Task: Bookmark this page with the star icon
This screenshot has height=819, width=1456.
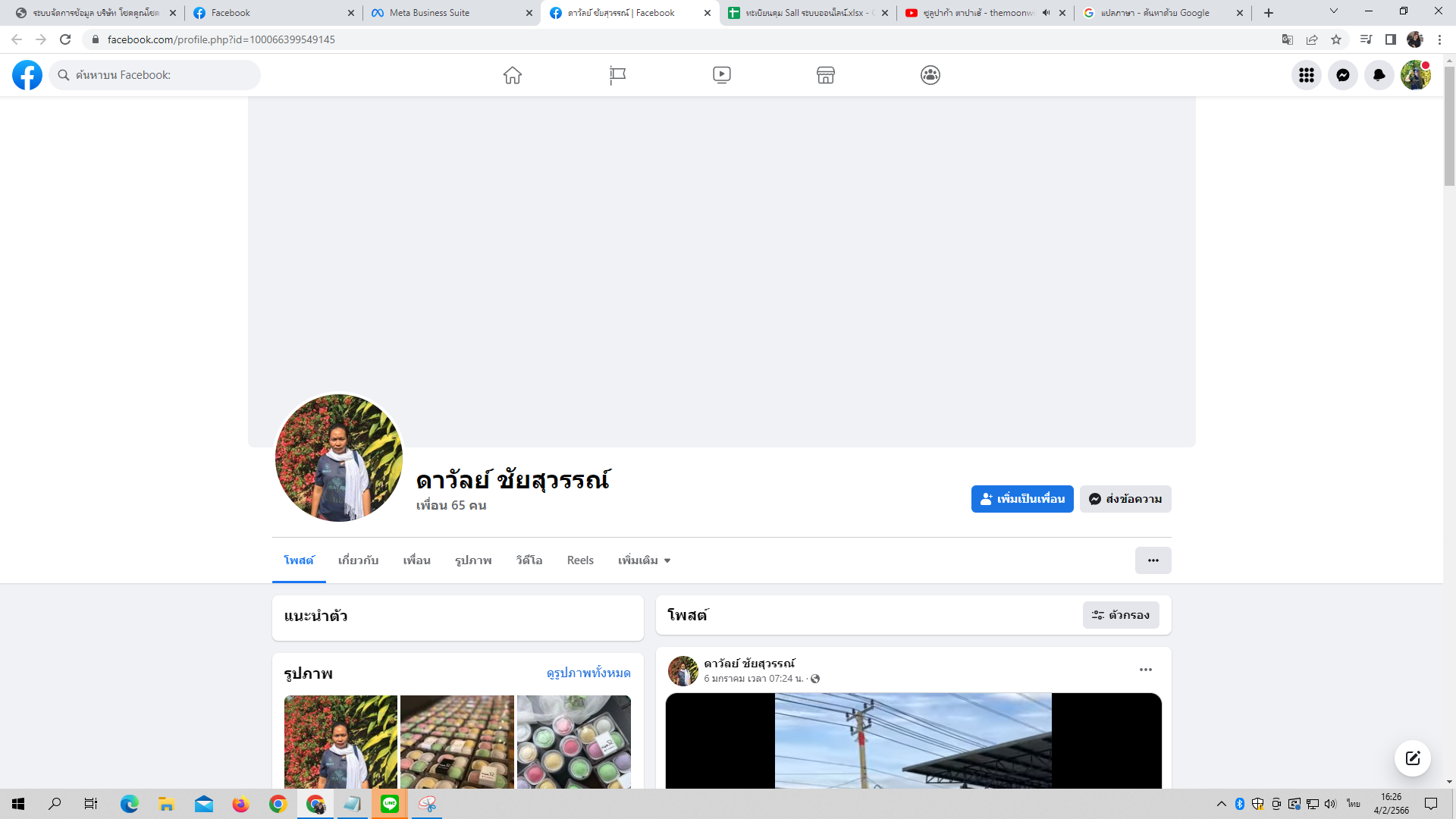Action: tap(1336, 39)
